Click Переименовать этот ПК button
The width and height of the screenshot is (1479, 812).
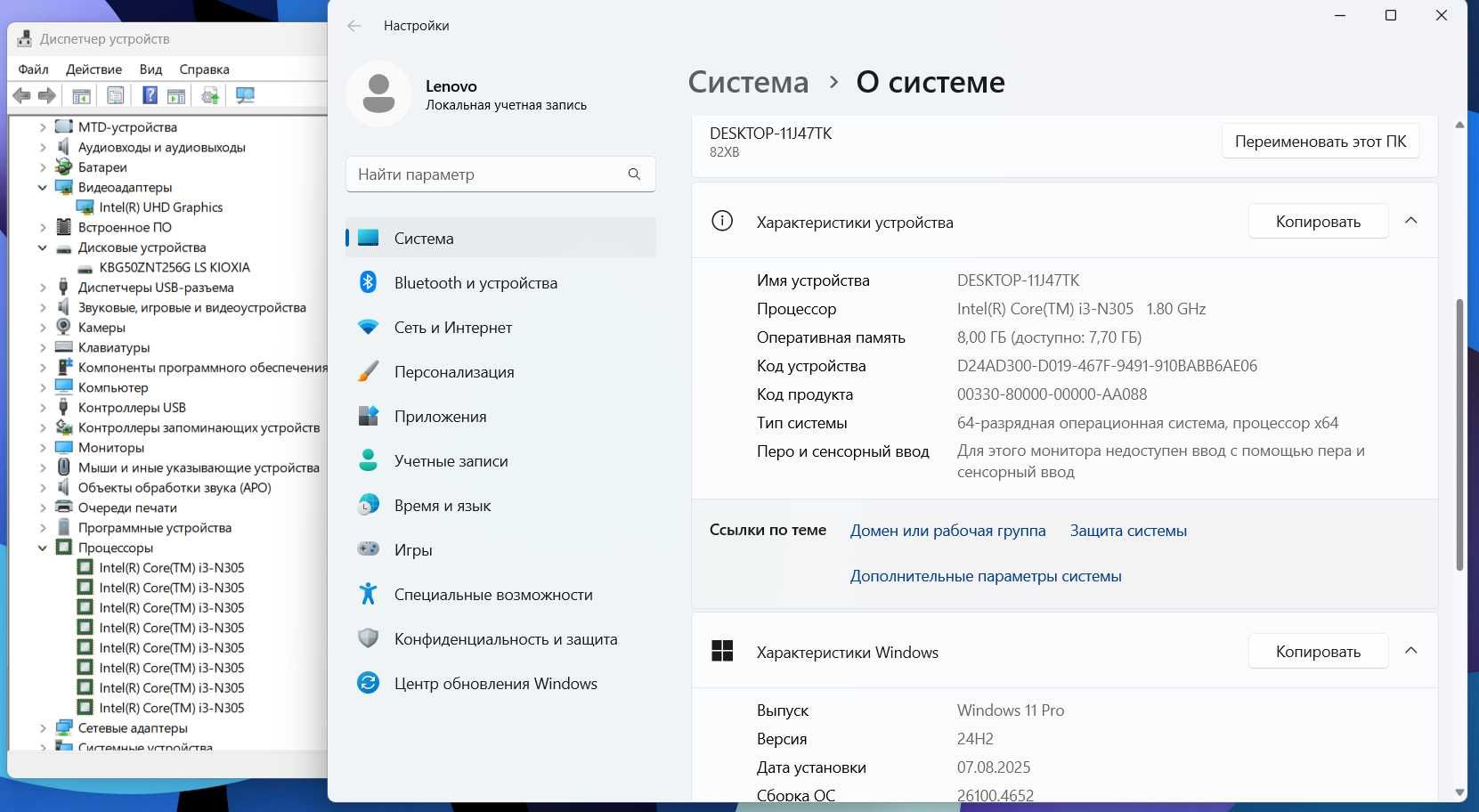point(1321,141)
